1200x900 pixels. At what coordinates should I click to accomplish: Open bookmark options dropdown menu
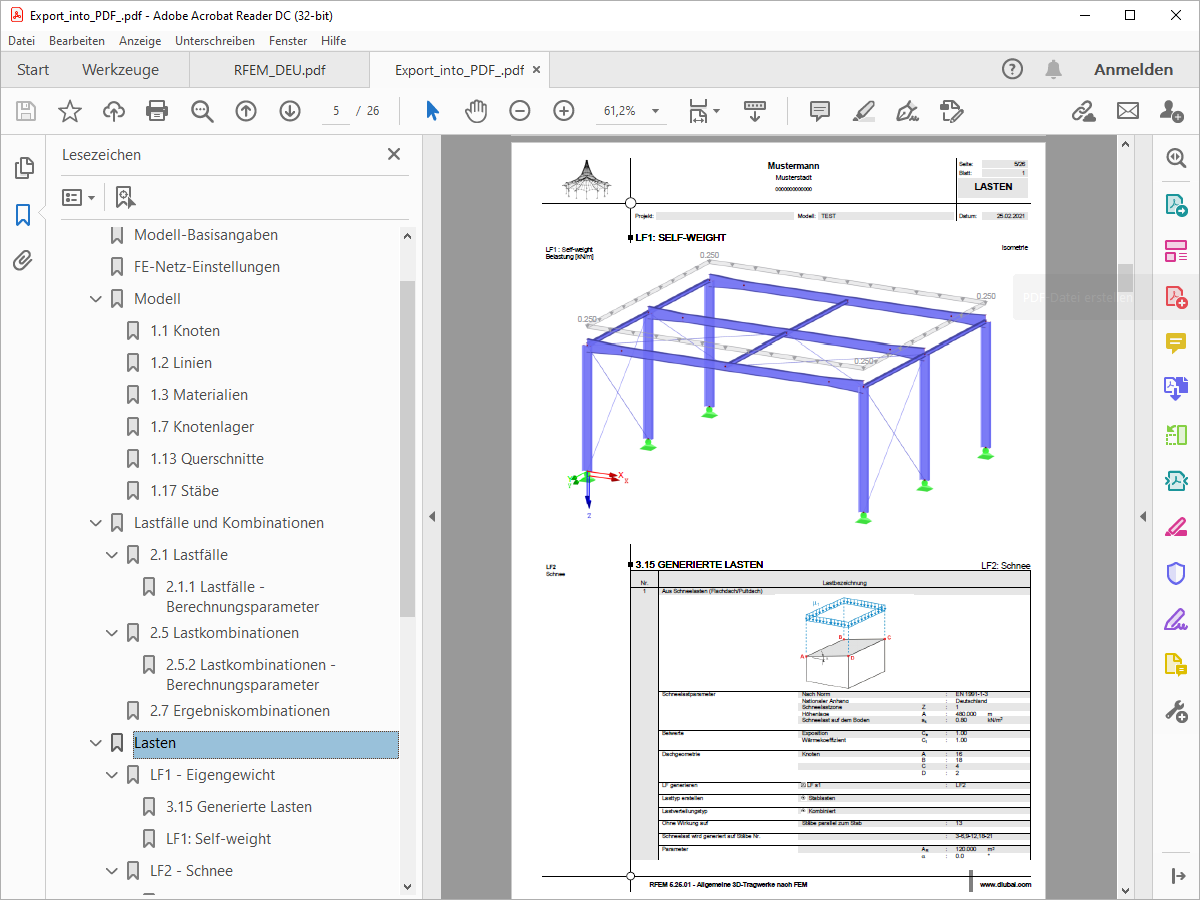click(x=79, y=197)
